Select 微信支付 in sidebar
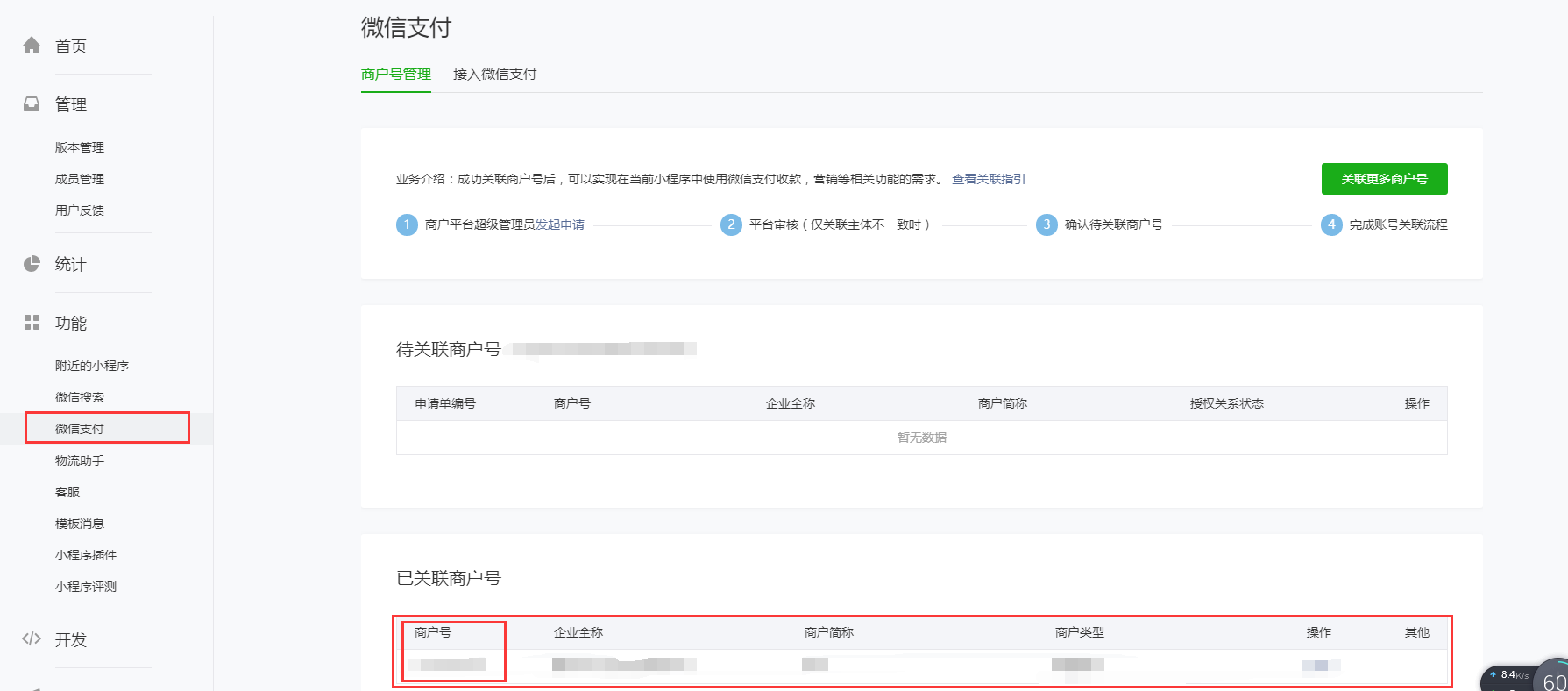Viewport: 1568px width, 691px height. point(80,429)
